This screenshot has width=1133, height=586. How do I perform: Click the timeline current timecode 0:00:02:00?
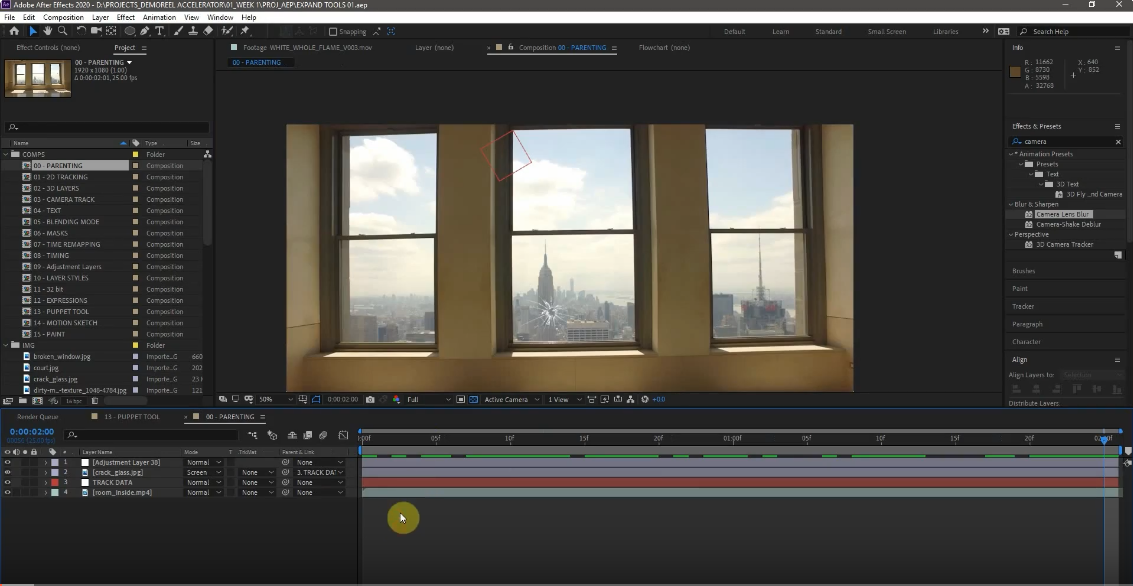pyautogui.click(x=32, y=432)
